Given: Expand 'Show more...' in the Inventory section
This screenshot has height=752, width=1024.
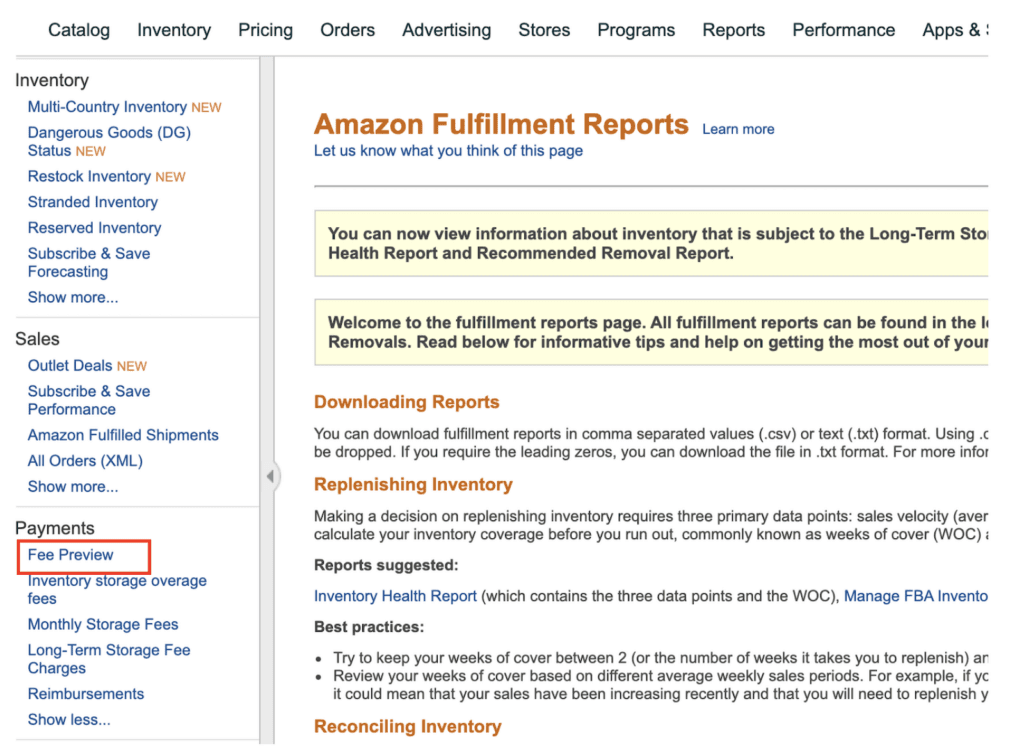Looking at the screenshot, I should coord(72,297).
